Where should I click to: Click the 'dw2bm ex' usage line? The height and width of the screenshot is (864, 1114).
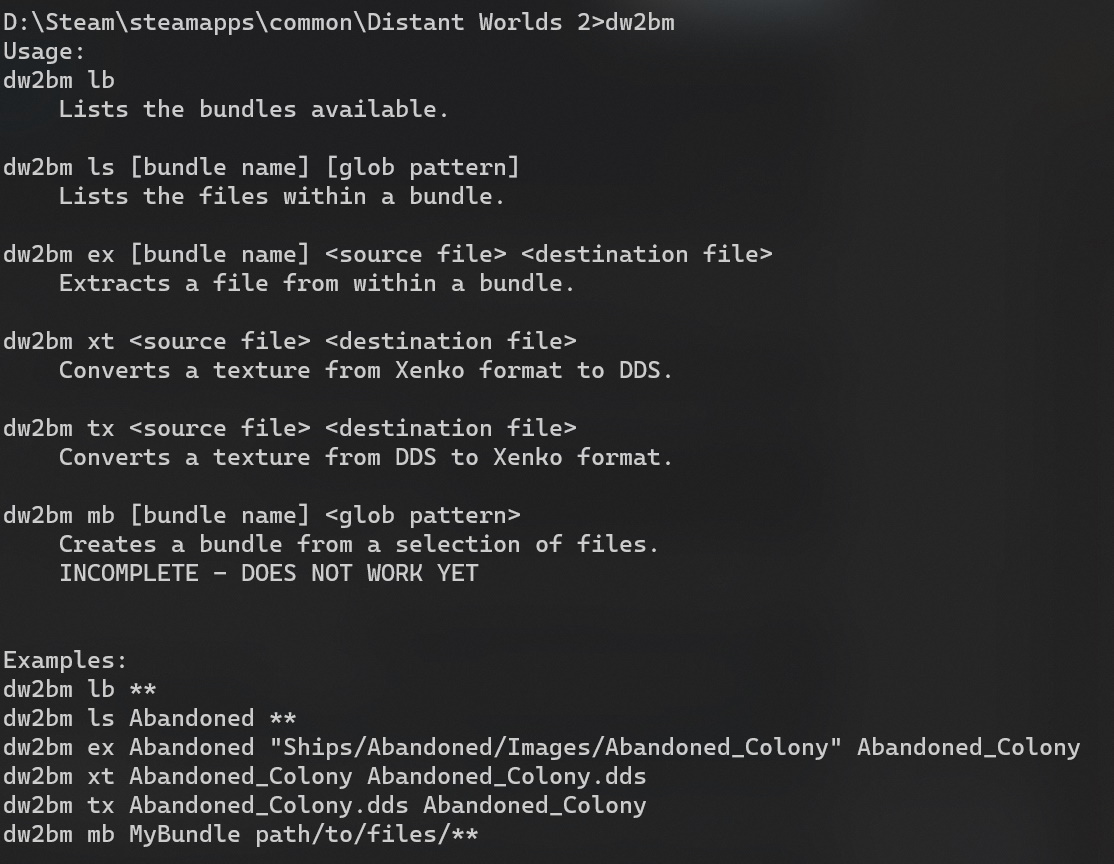[388, 254]
